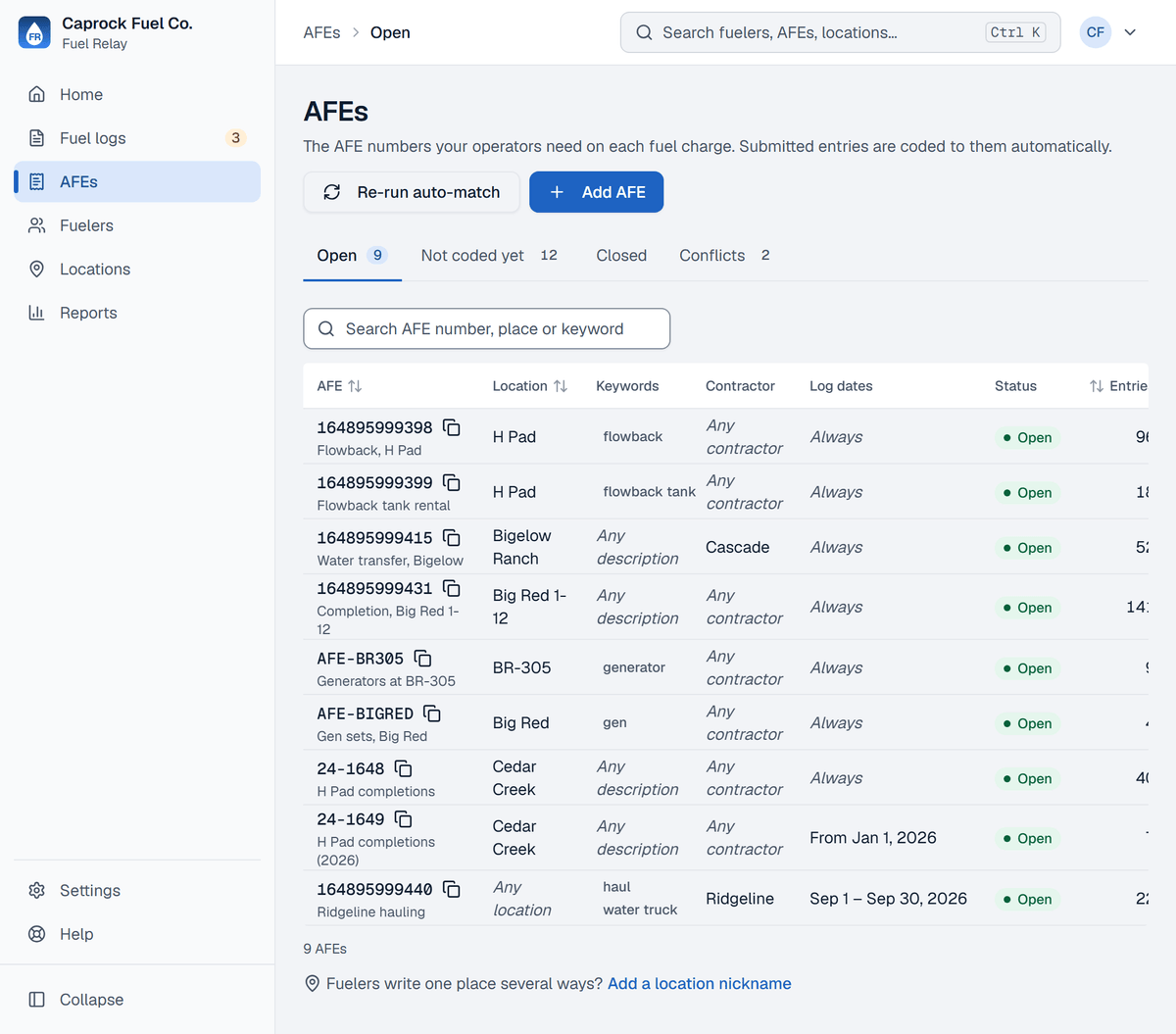Go to the Fuelers page

(137, 225)
